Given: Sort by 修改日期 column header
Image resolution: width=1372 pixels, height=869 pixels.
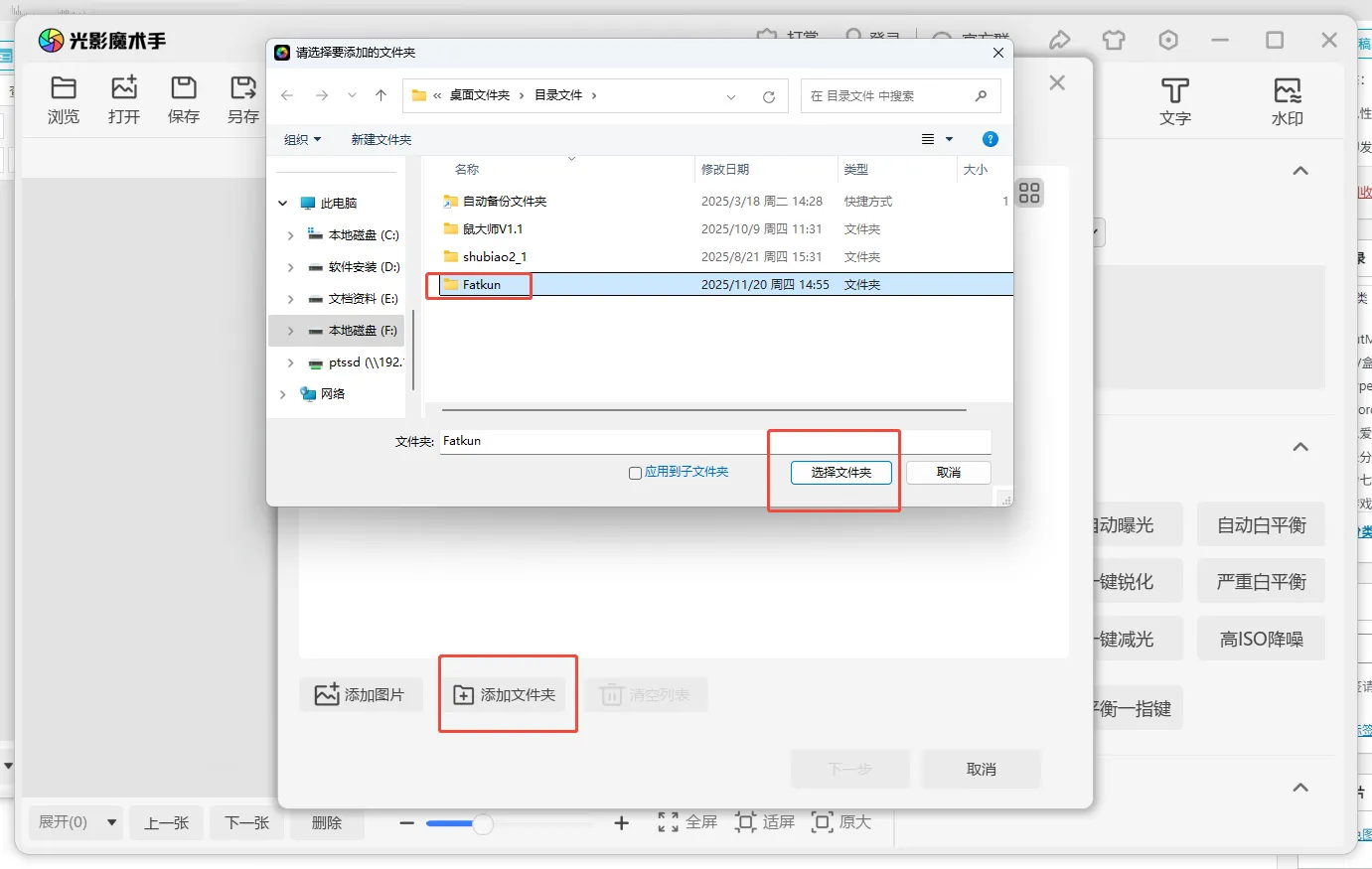Looking at the screenshot, I should pos(725,170).
